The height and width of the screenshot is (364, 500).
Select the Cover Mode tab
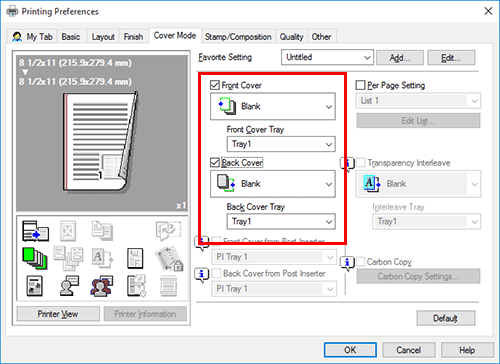coord(175,35)
